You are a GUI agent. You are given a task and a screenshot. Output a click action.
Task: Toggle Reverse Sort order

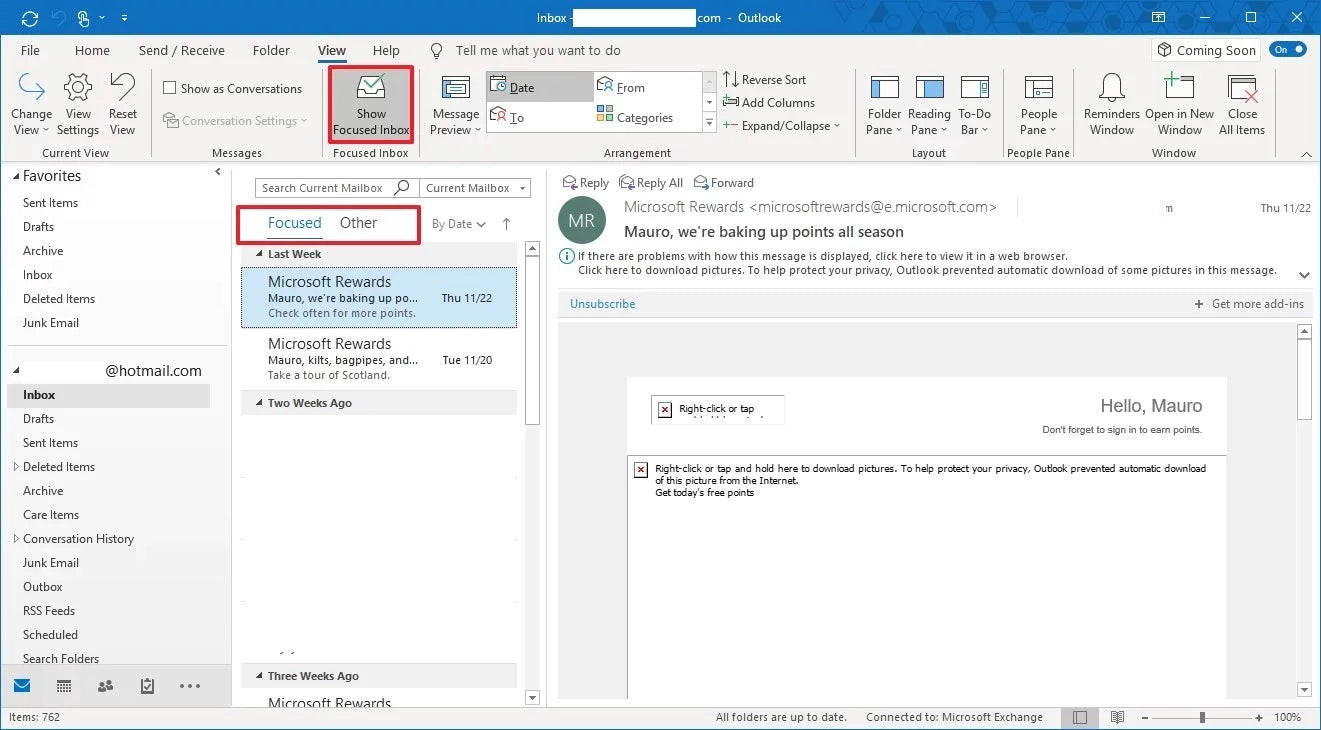click(x=764, y=80)
